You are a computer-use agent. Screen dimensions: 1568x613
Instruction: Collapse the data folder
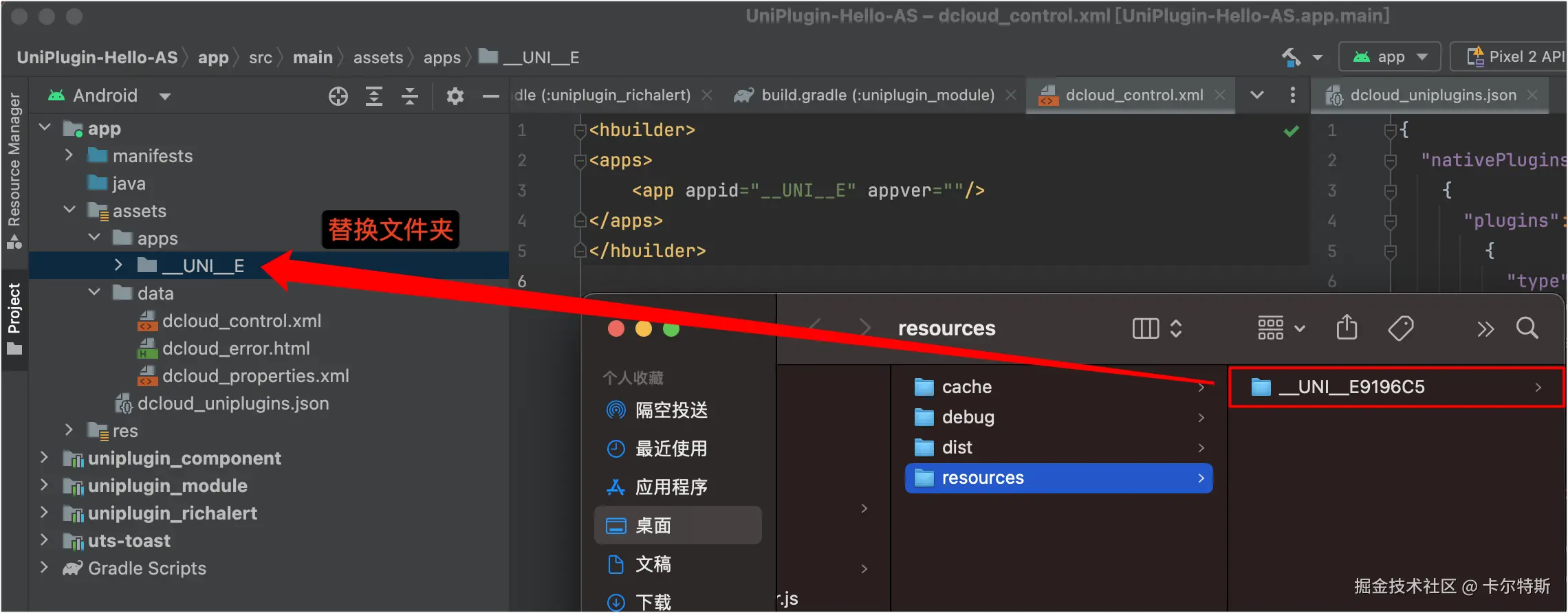pos(95,292)
